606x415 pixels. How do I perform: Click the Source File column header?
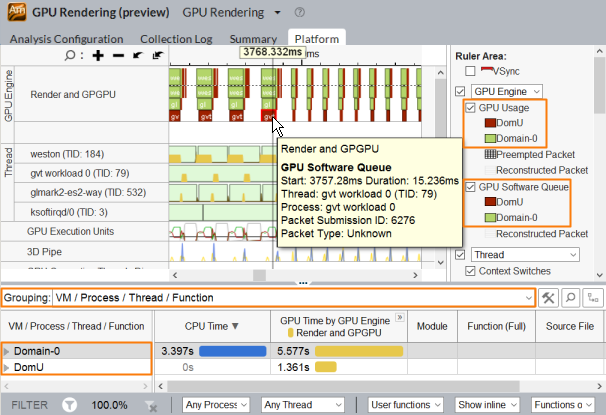(570, 327)
